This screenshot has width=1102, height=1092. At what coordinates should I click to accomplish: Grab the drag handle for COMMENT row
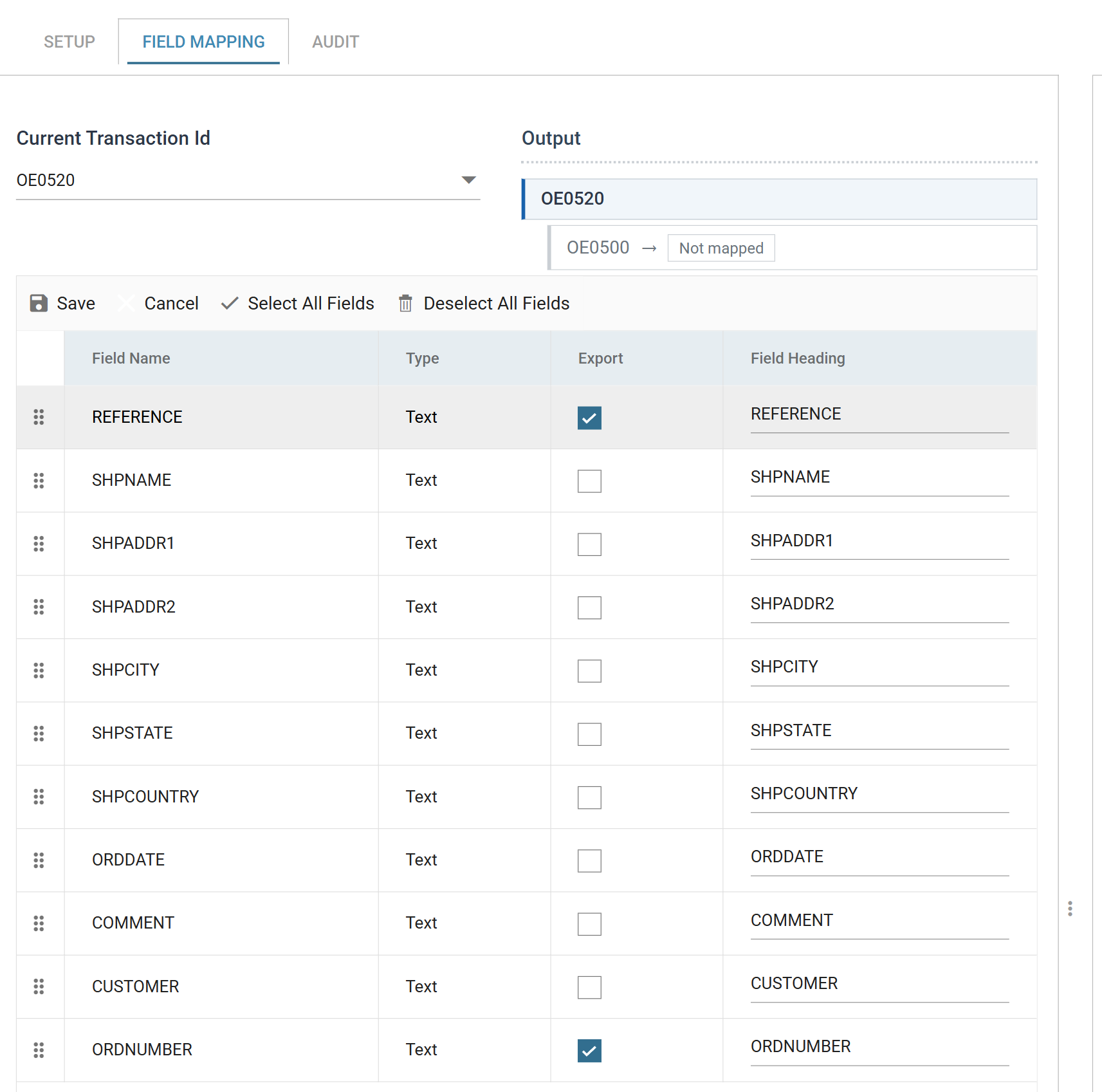point(39,923)
